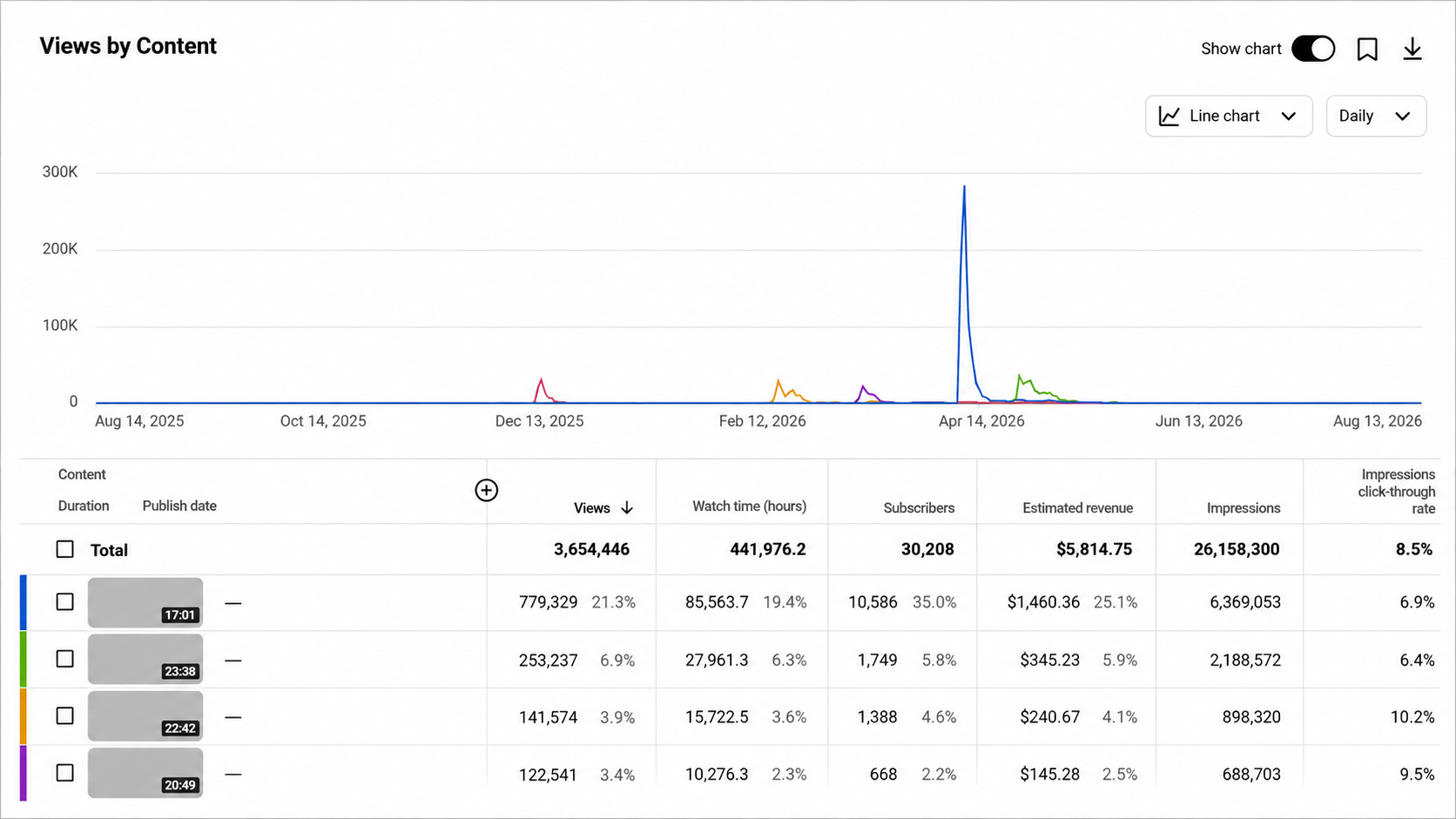Toggle the Show chart switch off

click(x=1313, y=49)
